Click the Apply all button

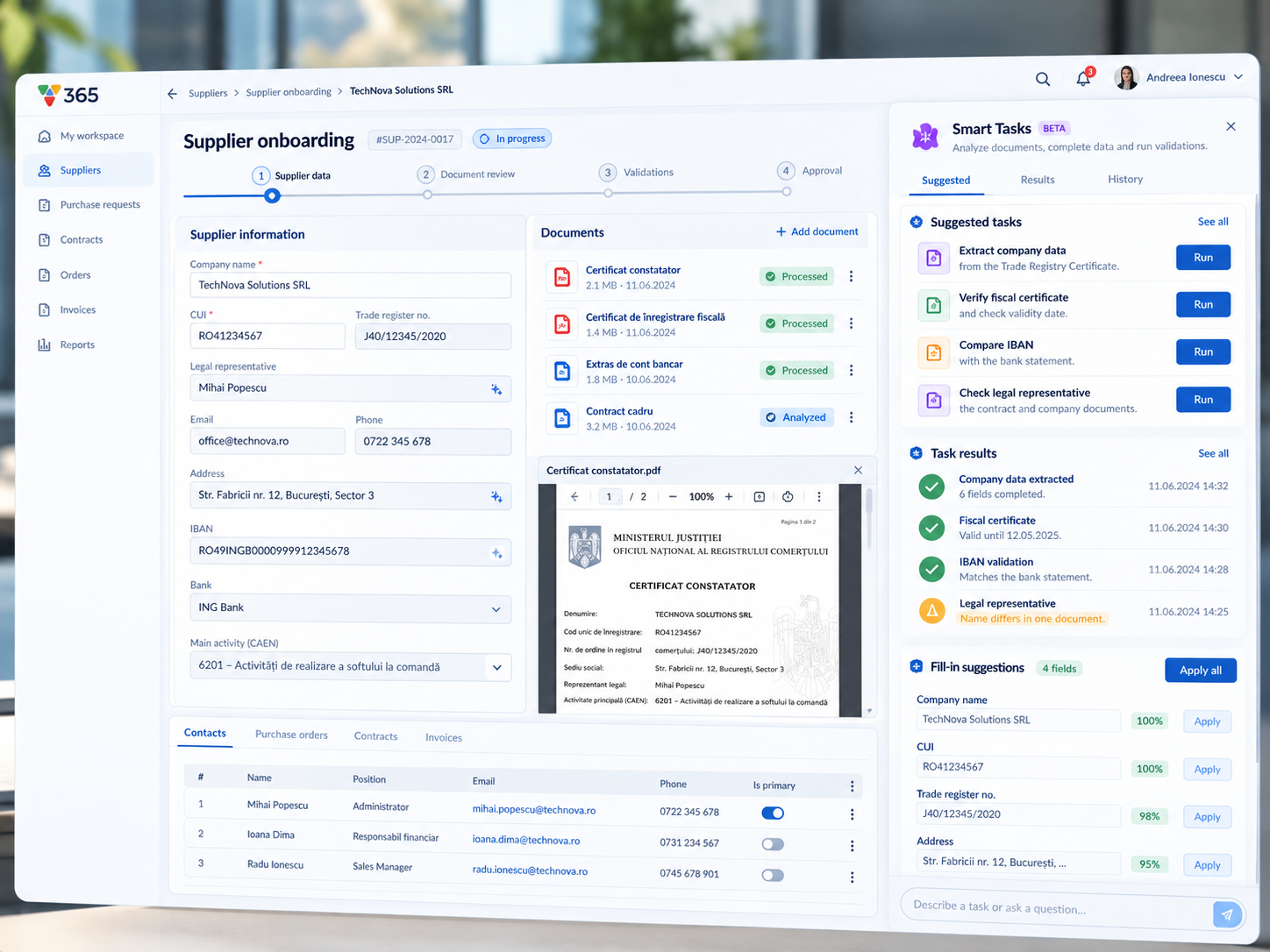click(x=1201, y=671)
